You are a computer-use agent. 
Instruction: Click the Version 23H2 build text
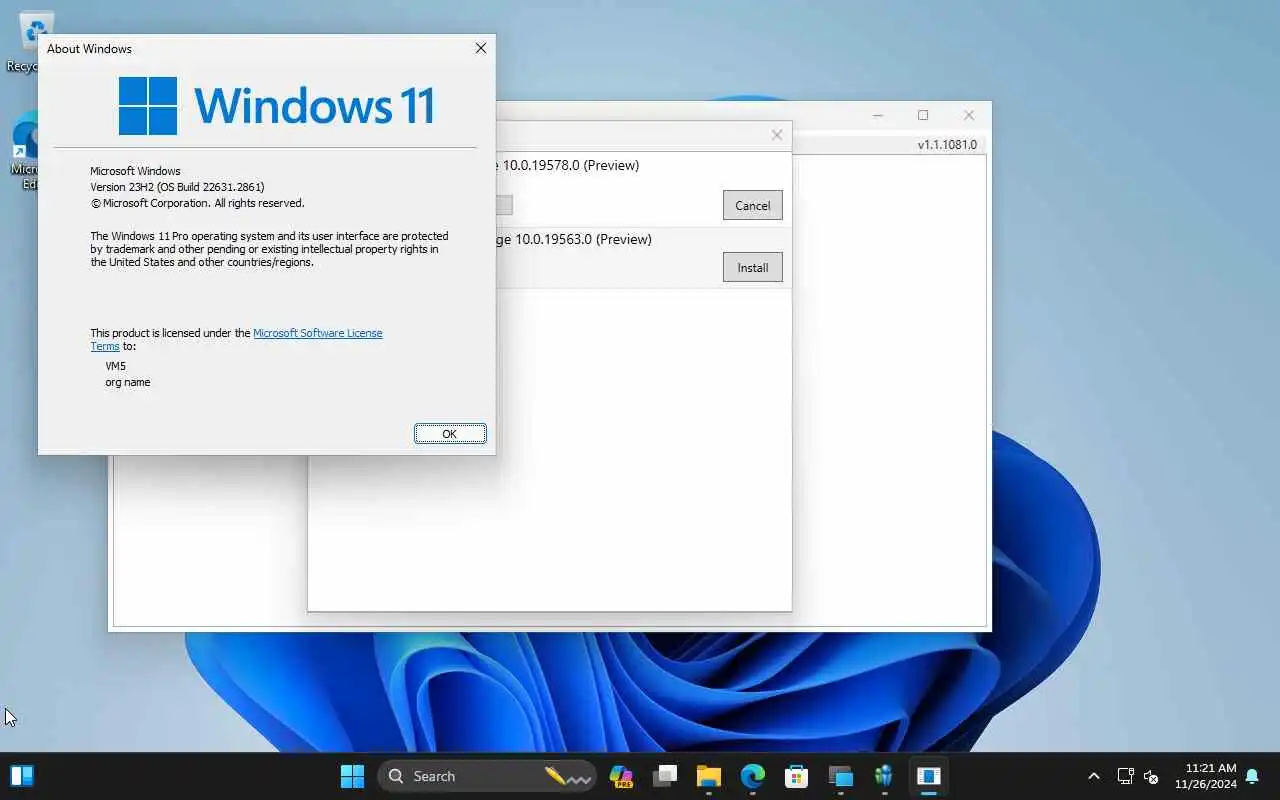pos(177,187)
